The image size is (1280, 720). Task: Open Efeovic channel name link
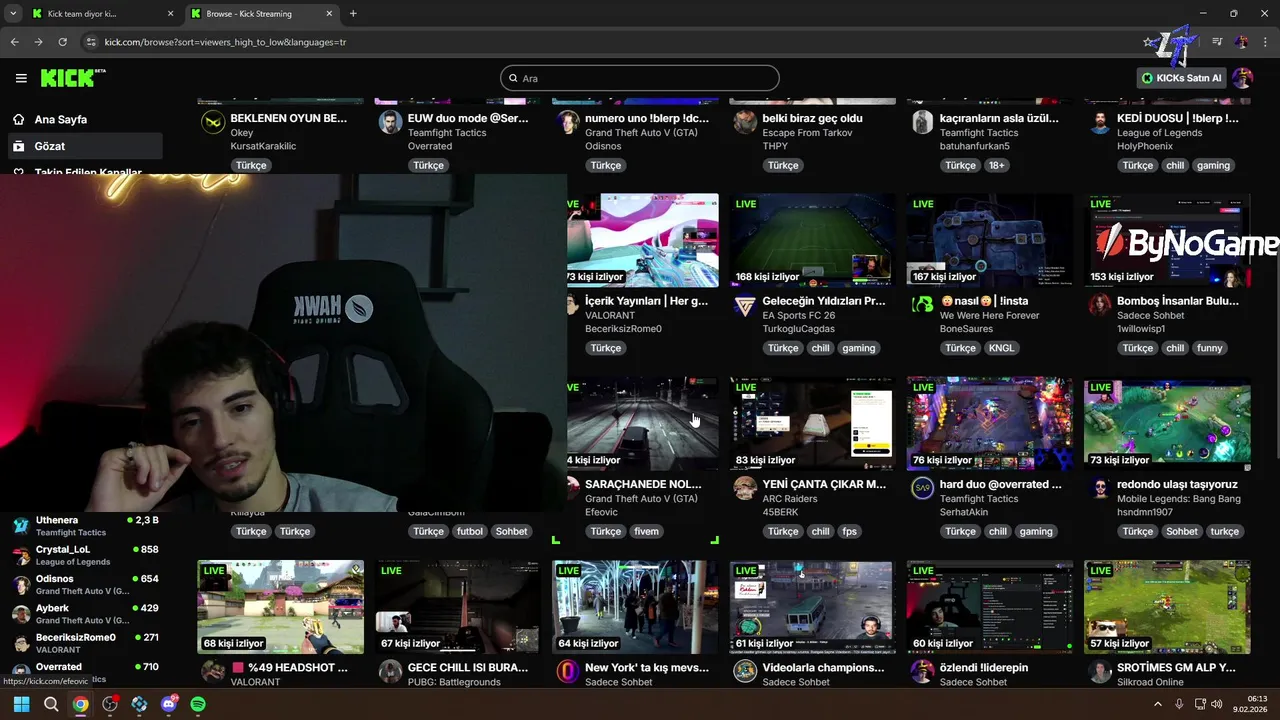click(601, 512)
